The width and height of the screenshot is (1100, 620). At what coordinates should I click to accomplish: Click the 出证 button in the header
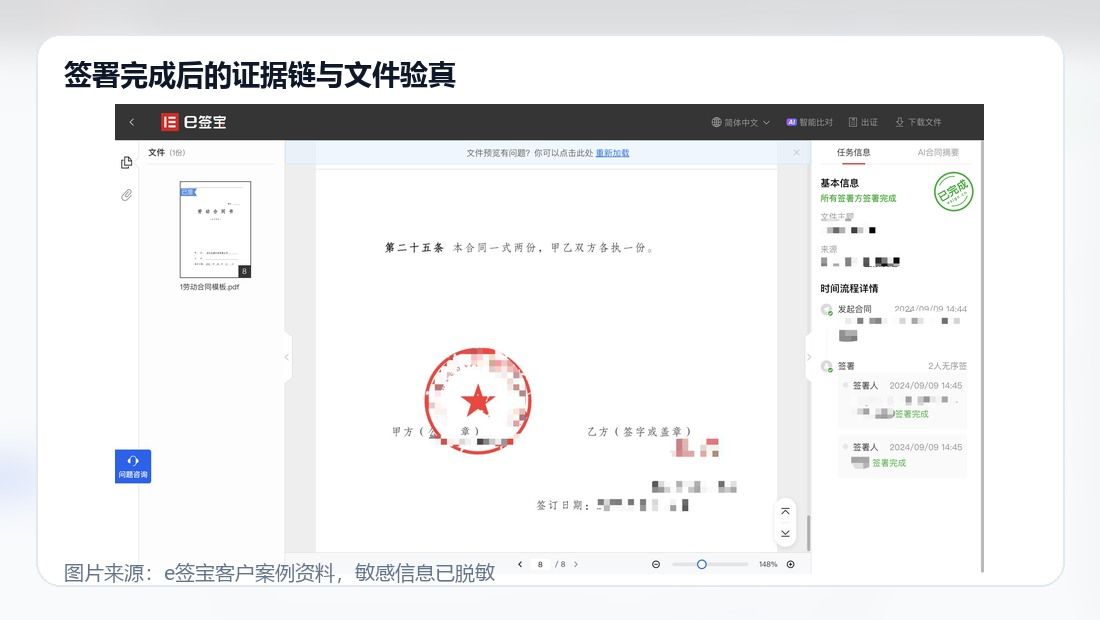tap(863, 122)
